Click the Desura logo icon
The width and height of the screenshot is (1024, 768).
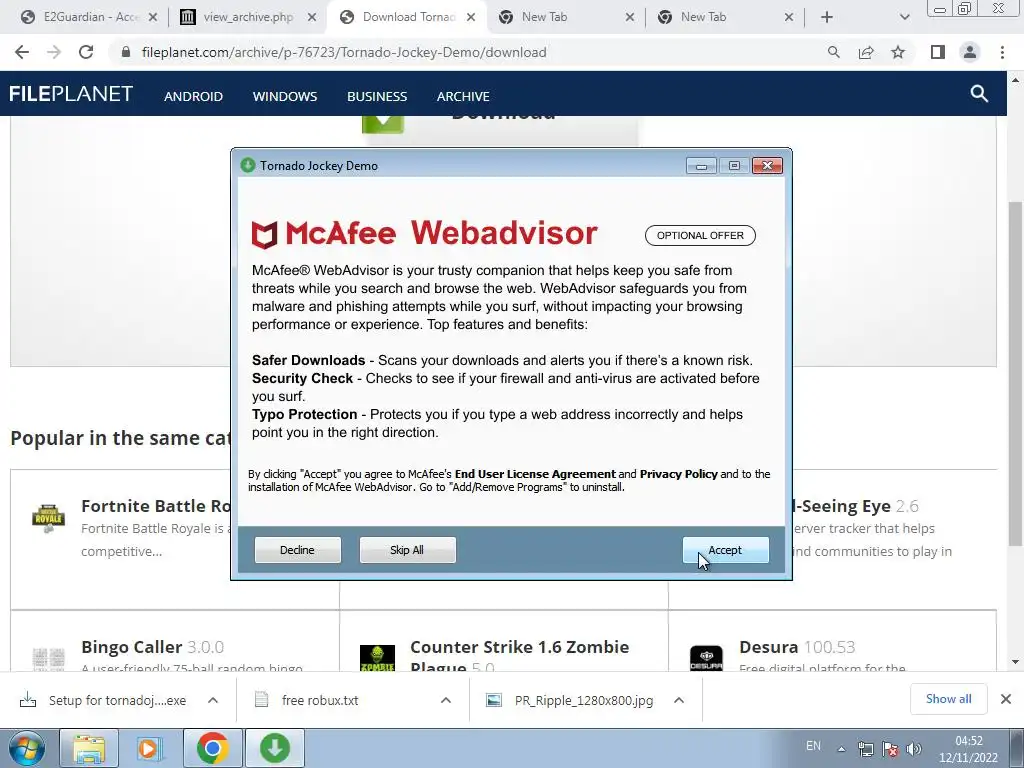[706, 658]
